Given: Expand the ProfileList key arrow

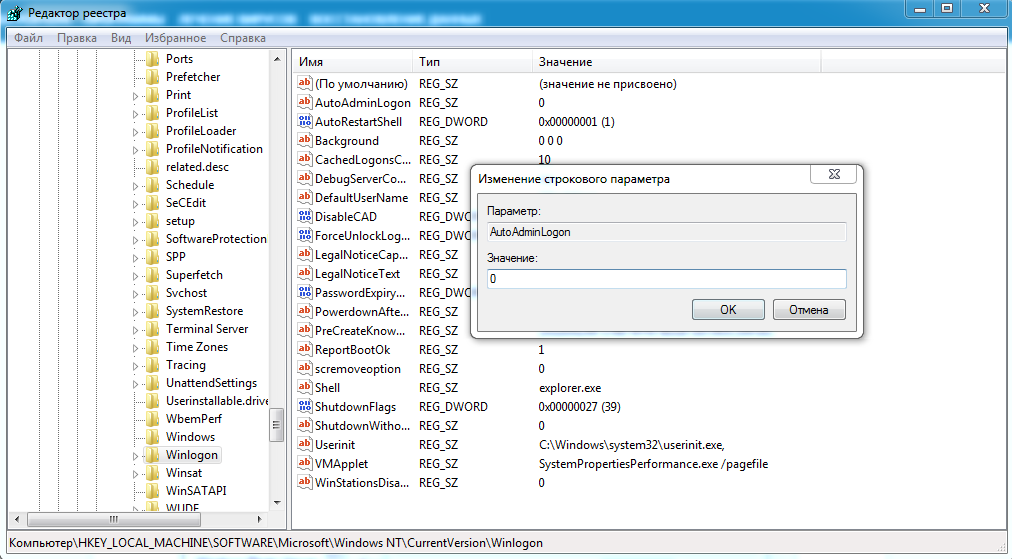Looking at the screenshot, I should click(136, 114).
